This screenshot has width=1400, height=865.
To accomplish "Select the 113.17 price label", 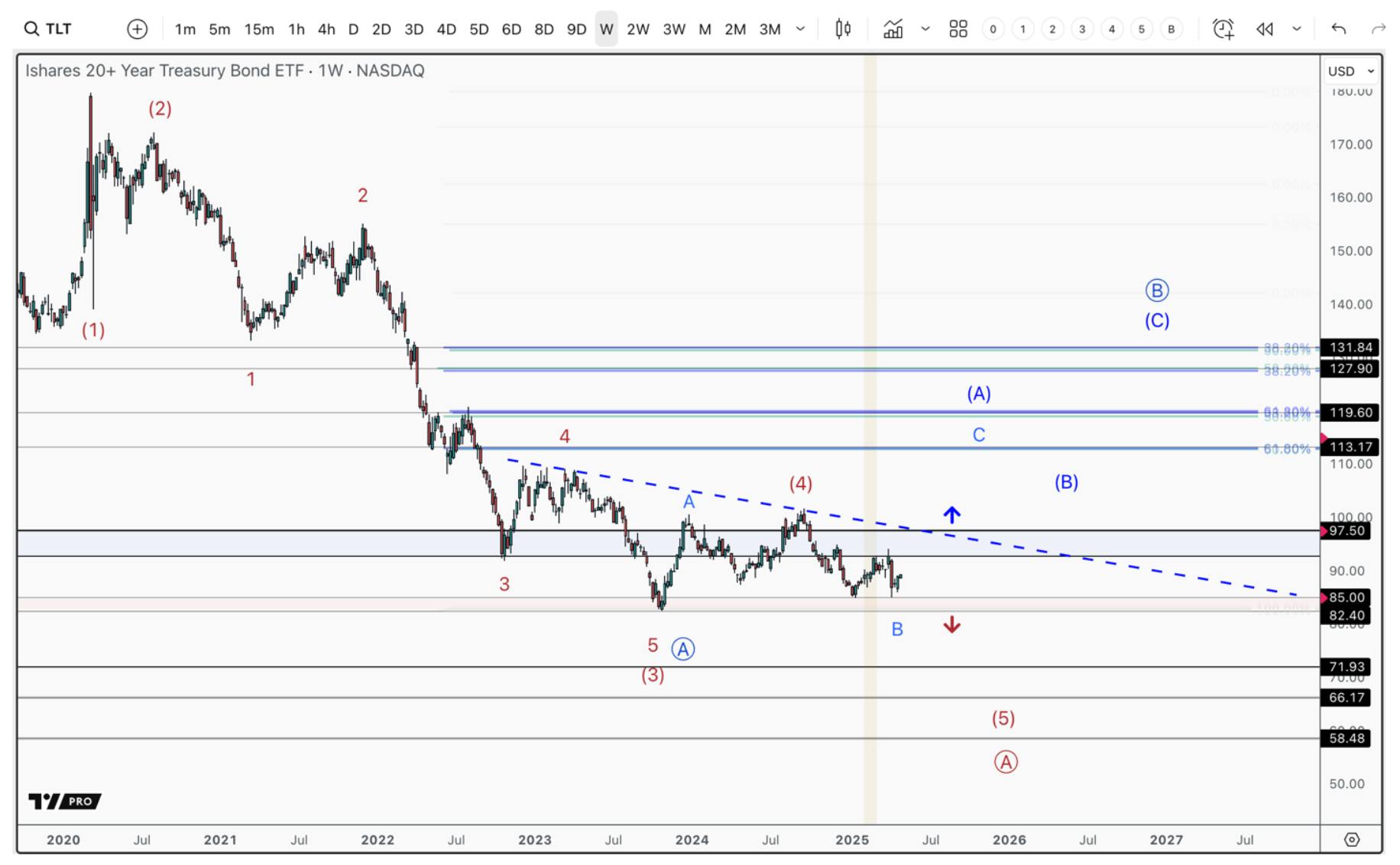I will (x=1350, y=447).
